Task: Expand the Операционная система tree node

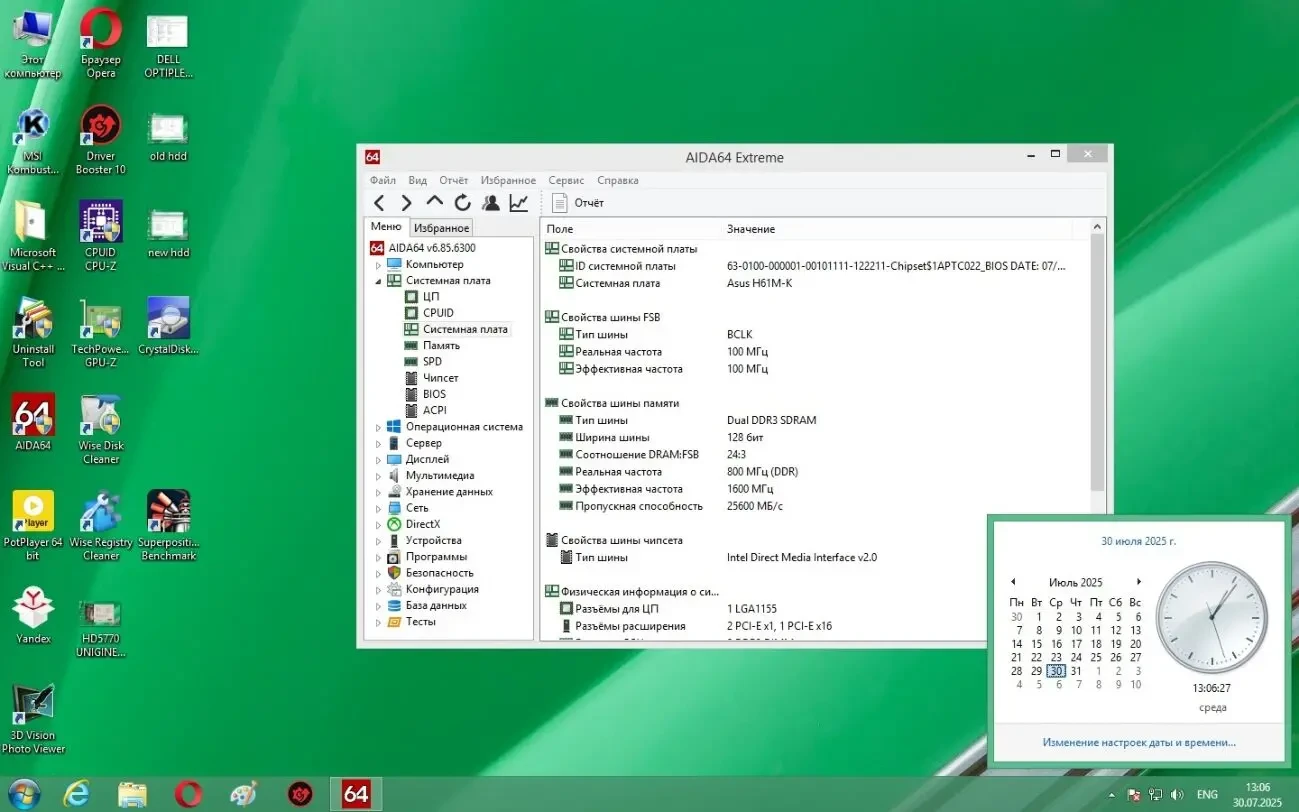Action: [379, 427]
